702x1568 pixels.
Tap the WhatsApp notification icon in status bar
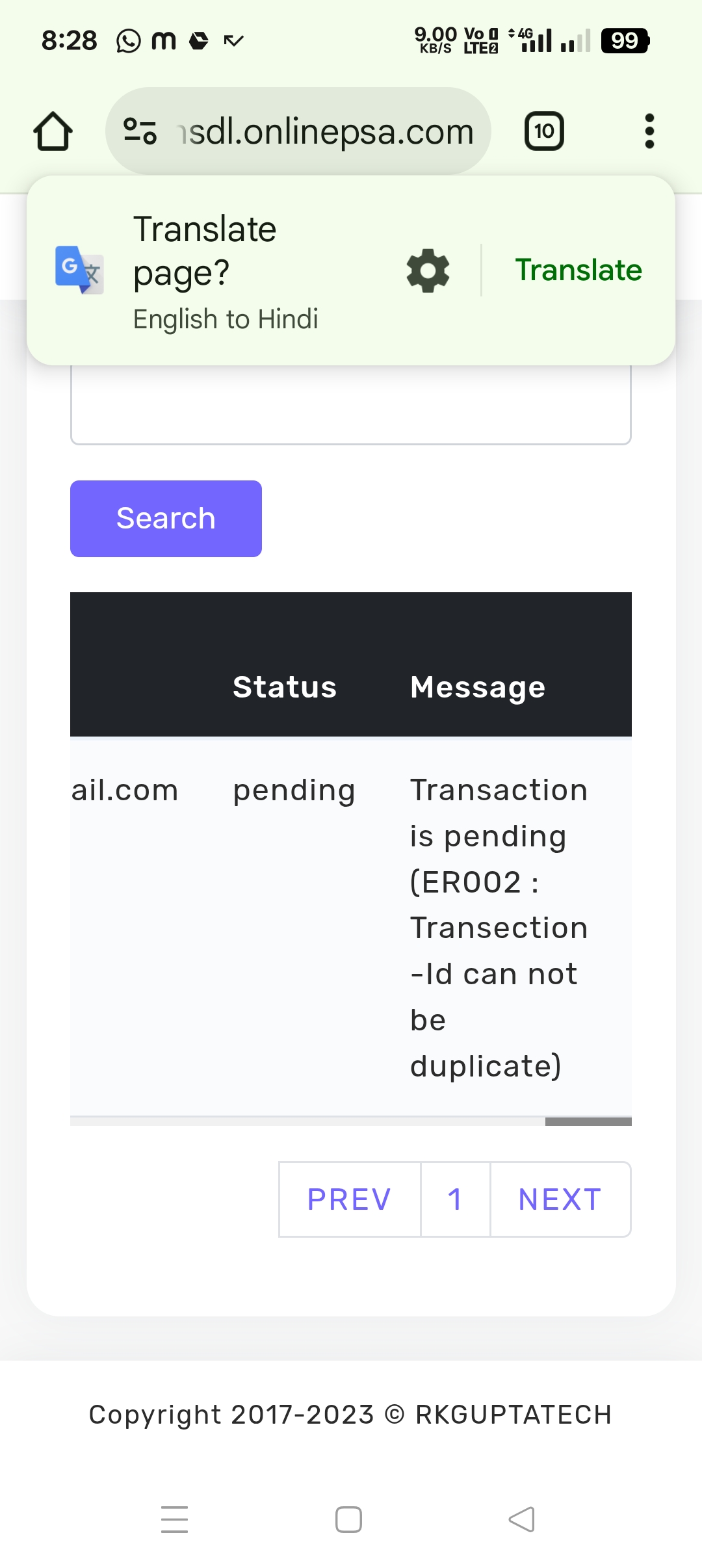pos(128,41)
